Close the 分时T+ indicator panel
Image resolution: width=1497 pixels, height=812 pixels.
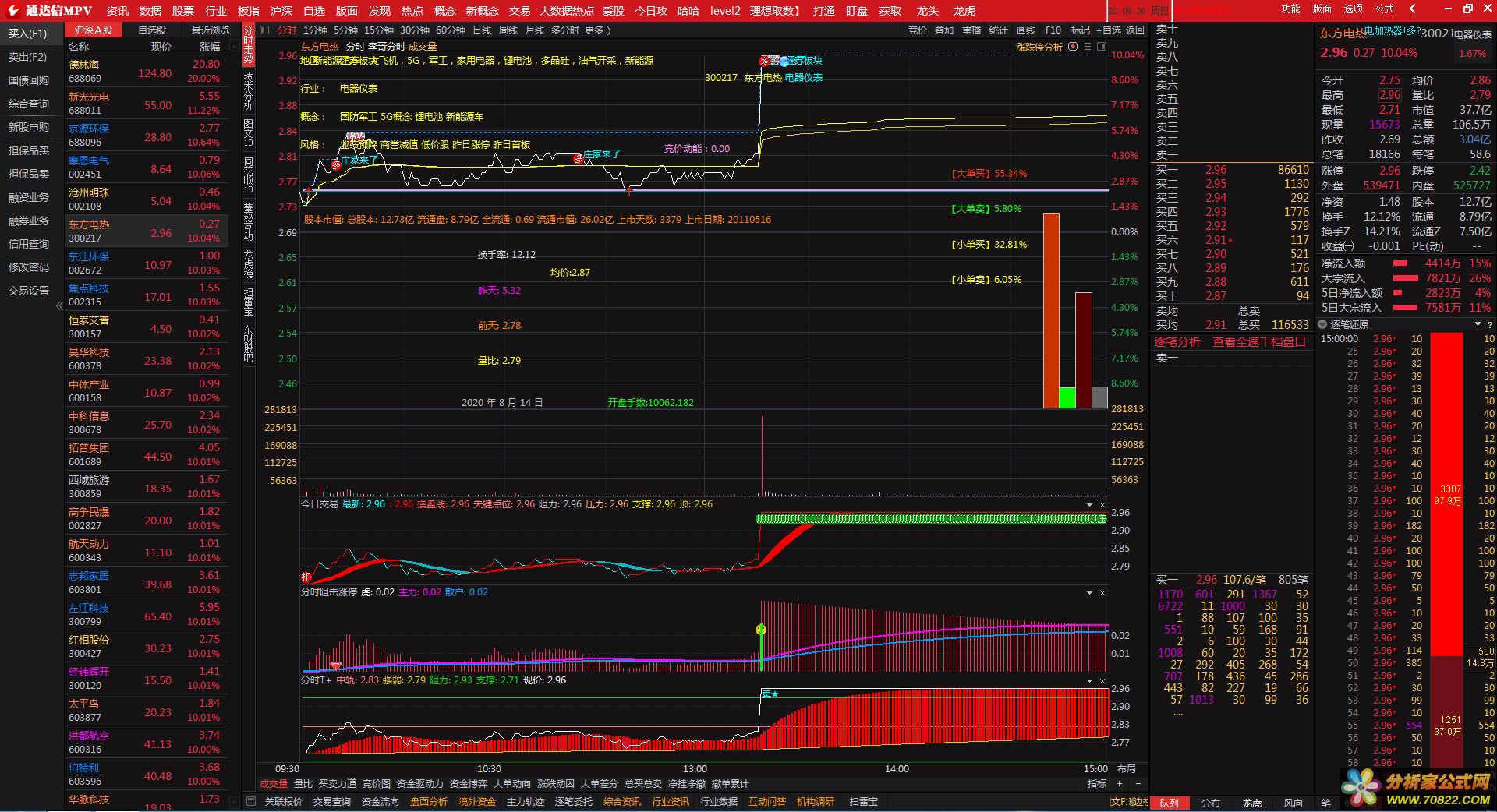click(1102, 681)
